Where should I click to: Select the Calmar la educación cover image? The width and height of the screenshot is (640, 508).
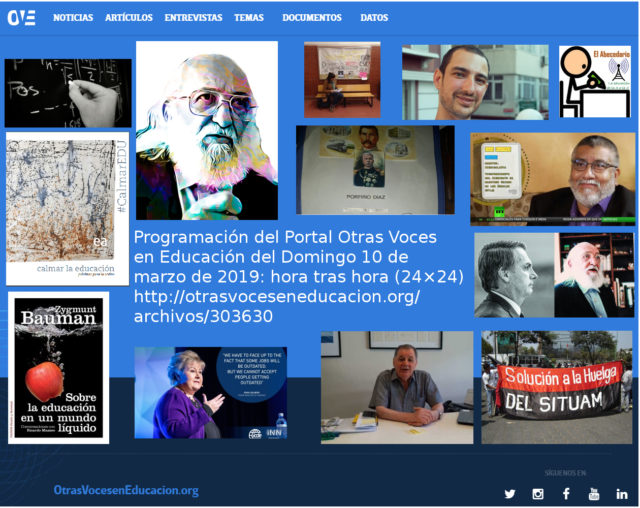pos(67,208)
